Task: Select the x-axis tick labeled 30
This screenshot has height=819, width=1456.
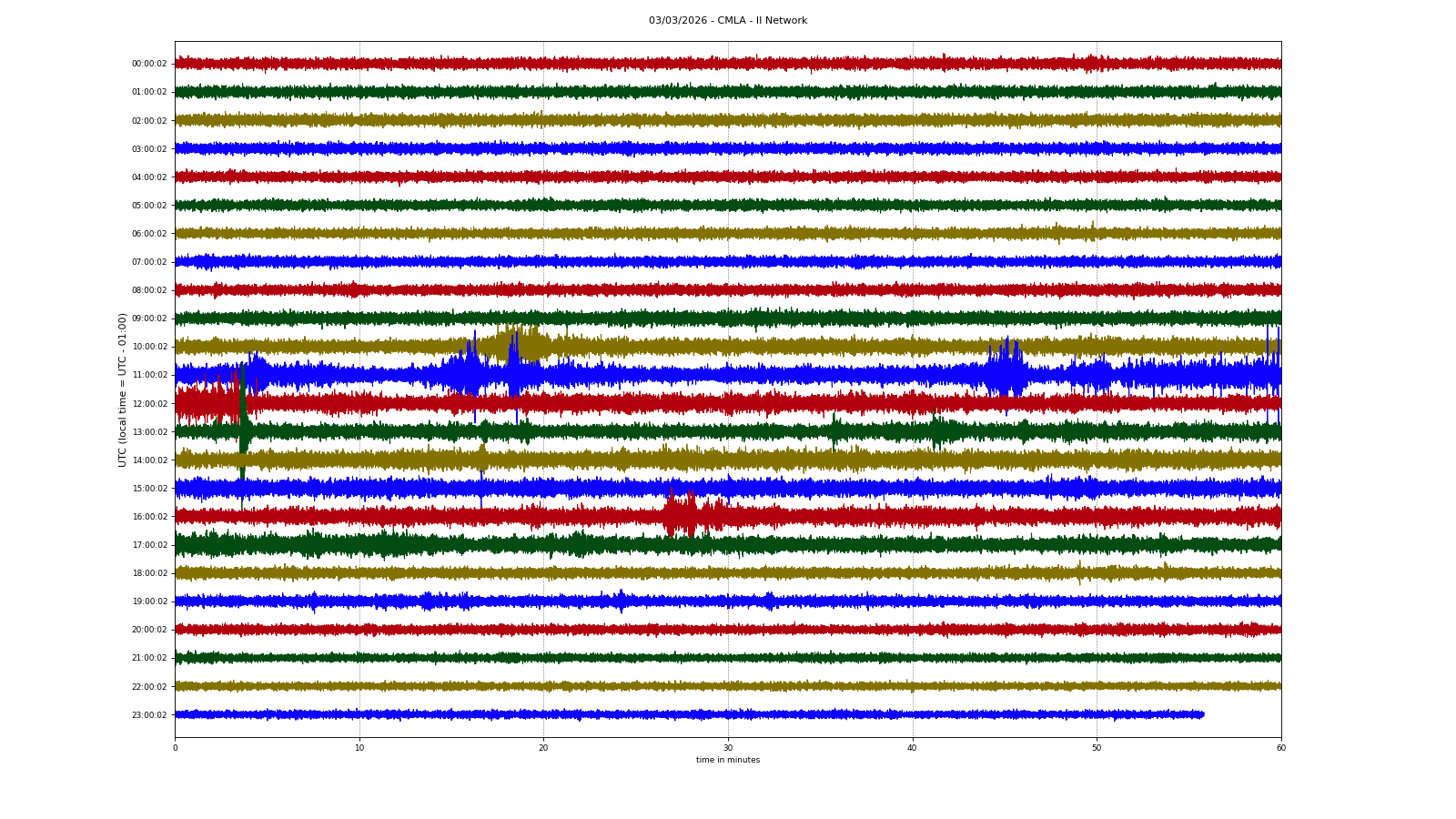Action: point(728,748)
